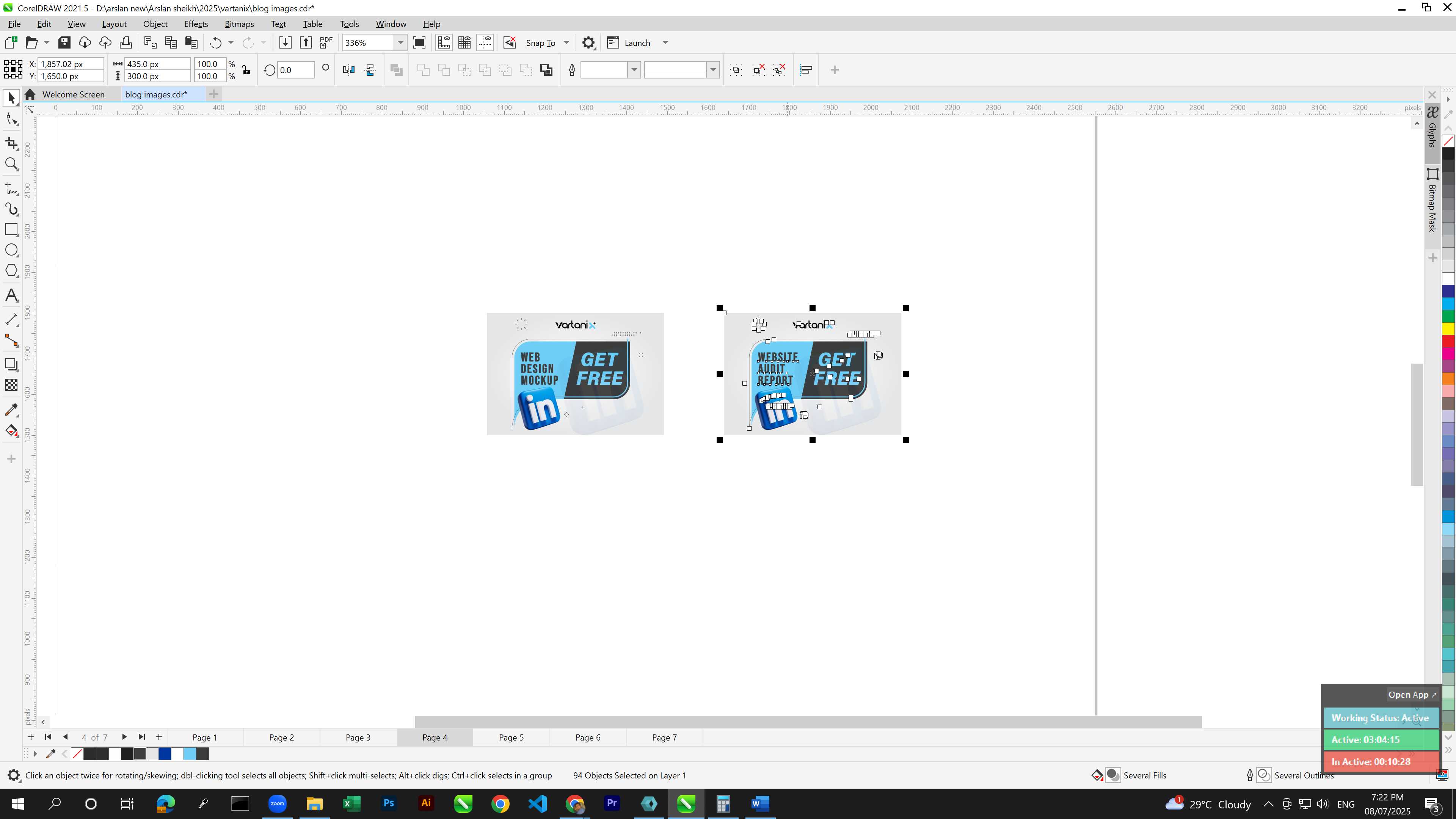Click Mirror horizontally icon
The width and height of the screenshot is (1456, 819).
349,70
